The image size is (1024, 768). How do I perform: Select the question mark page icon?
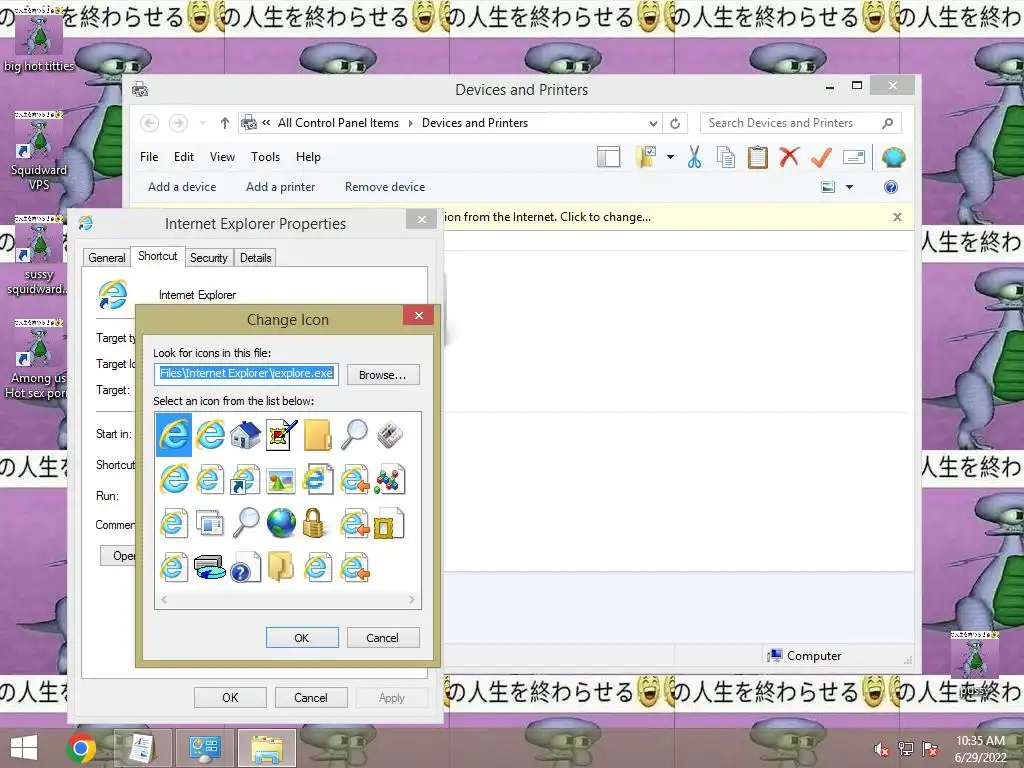pos(245,568)
